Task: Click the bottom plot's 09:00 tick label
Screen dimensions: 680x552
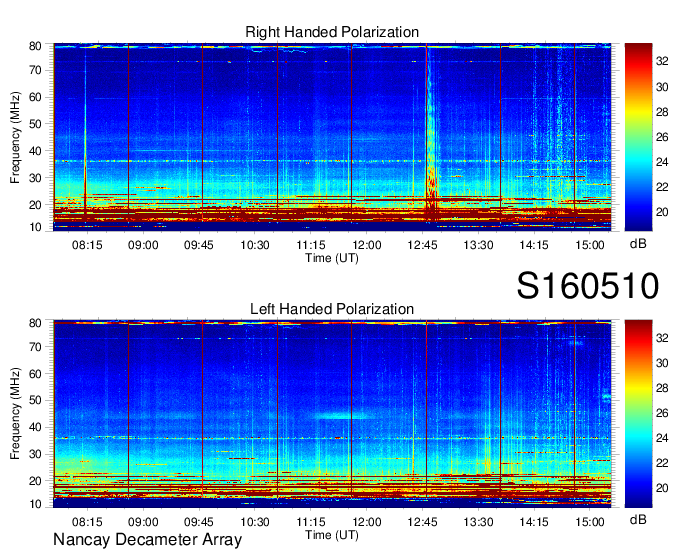Action: [x=143, y=522]
